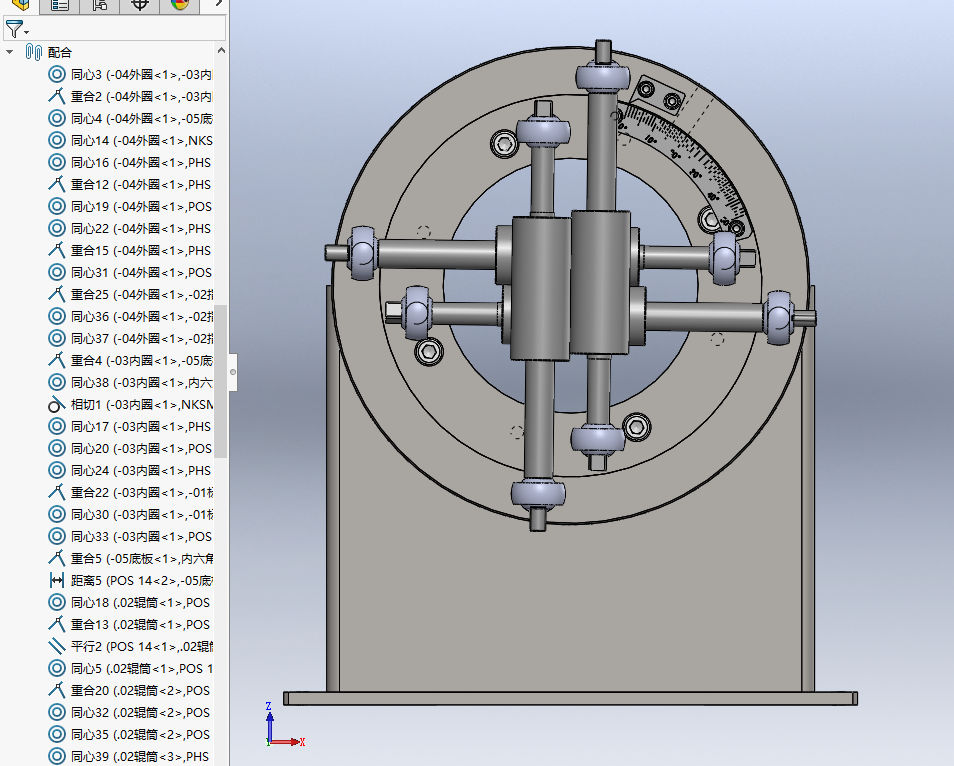Select concentric mate icon of 同心3

(x=57, y=74)
